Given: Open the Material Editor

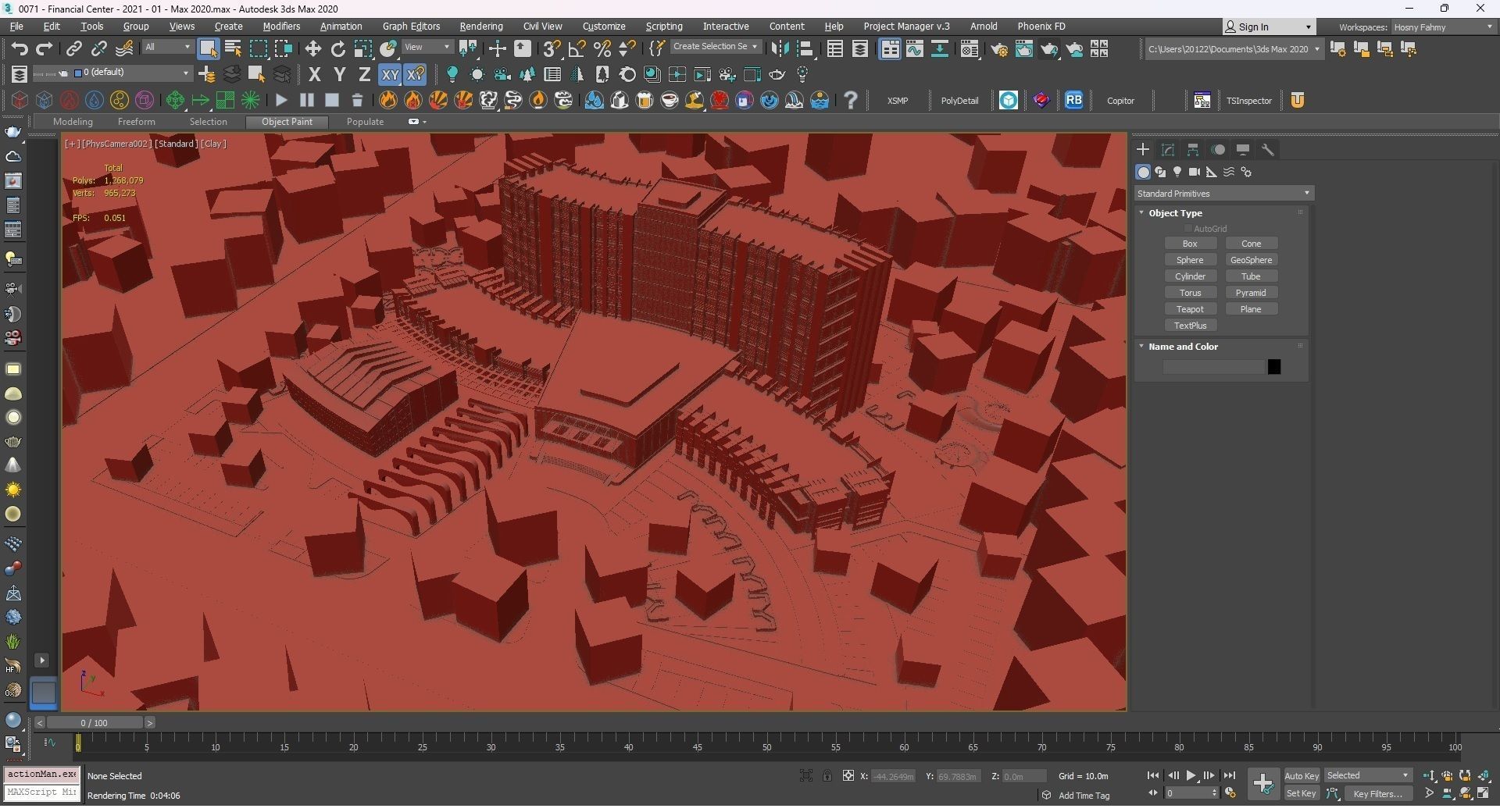Looking at the screenshot, I should click(970, 48).
